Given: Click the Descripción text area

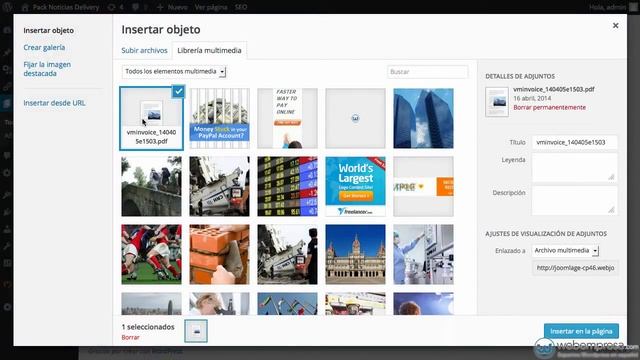Looking at the screenshot, I should (x=575, y=200).
